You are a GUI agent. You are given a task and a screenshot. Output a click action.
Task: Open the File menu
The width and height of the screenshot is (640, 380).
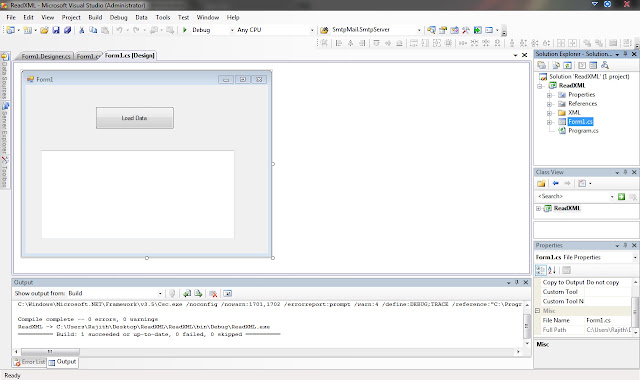(11, 18)
